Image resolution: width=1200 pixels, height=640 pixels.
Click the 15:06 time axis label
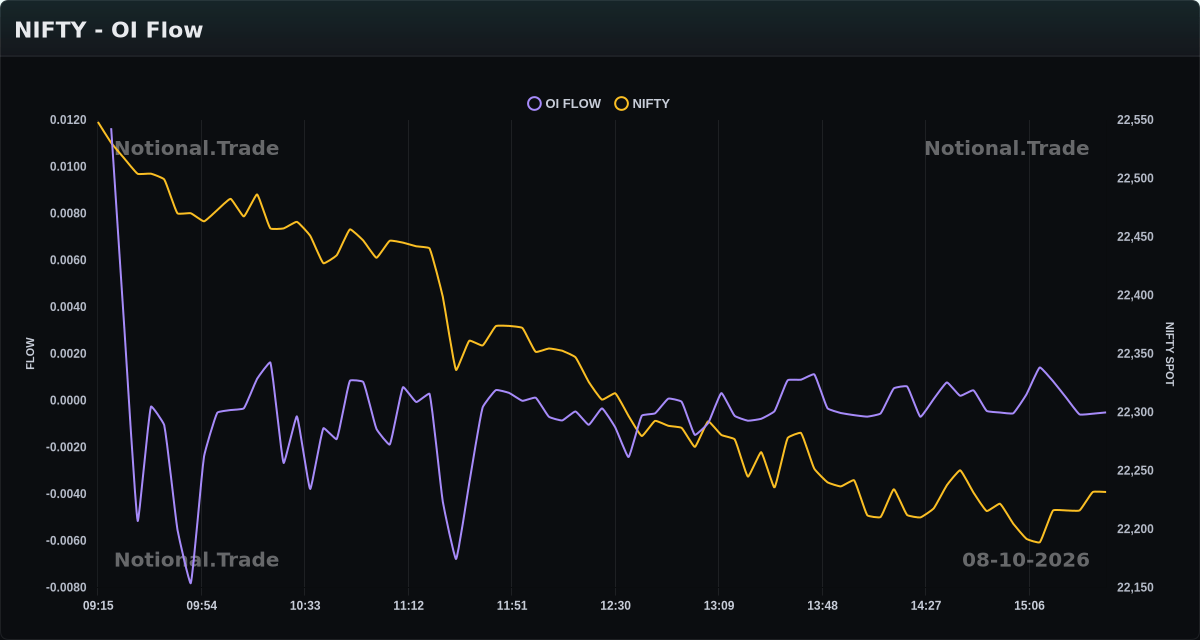click(x=1029, y=606)
